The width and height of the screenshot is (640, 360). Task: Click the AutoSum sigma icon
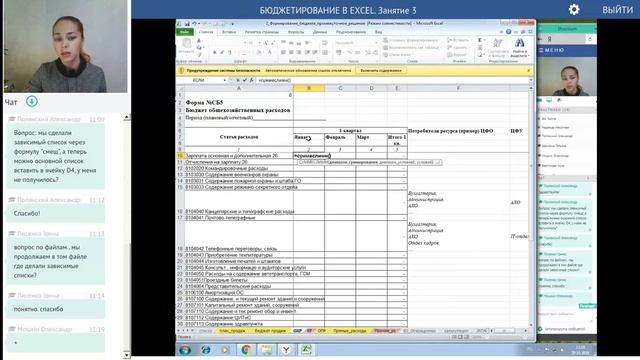coord(480,40)
